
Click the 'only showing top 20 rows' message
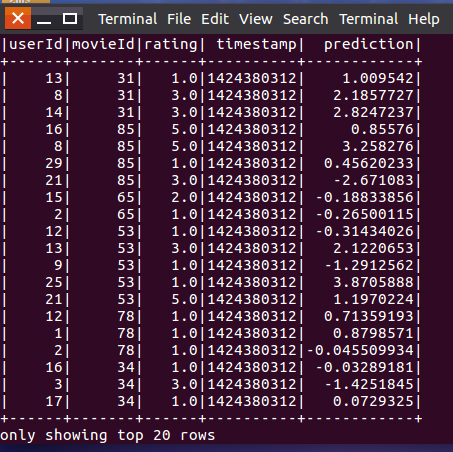click(108, 436)
